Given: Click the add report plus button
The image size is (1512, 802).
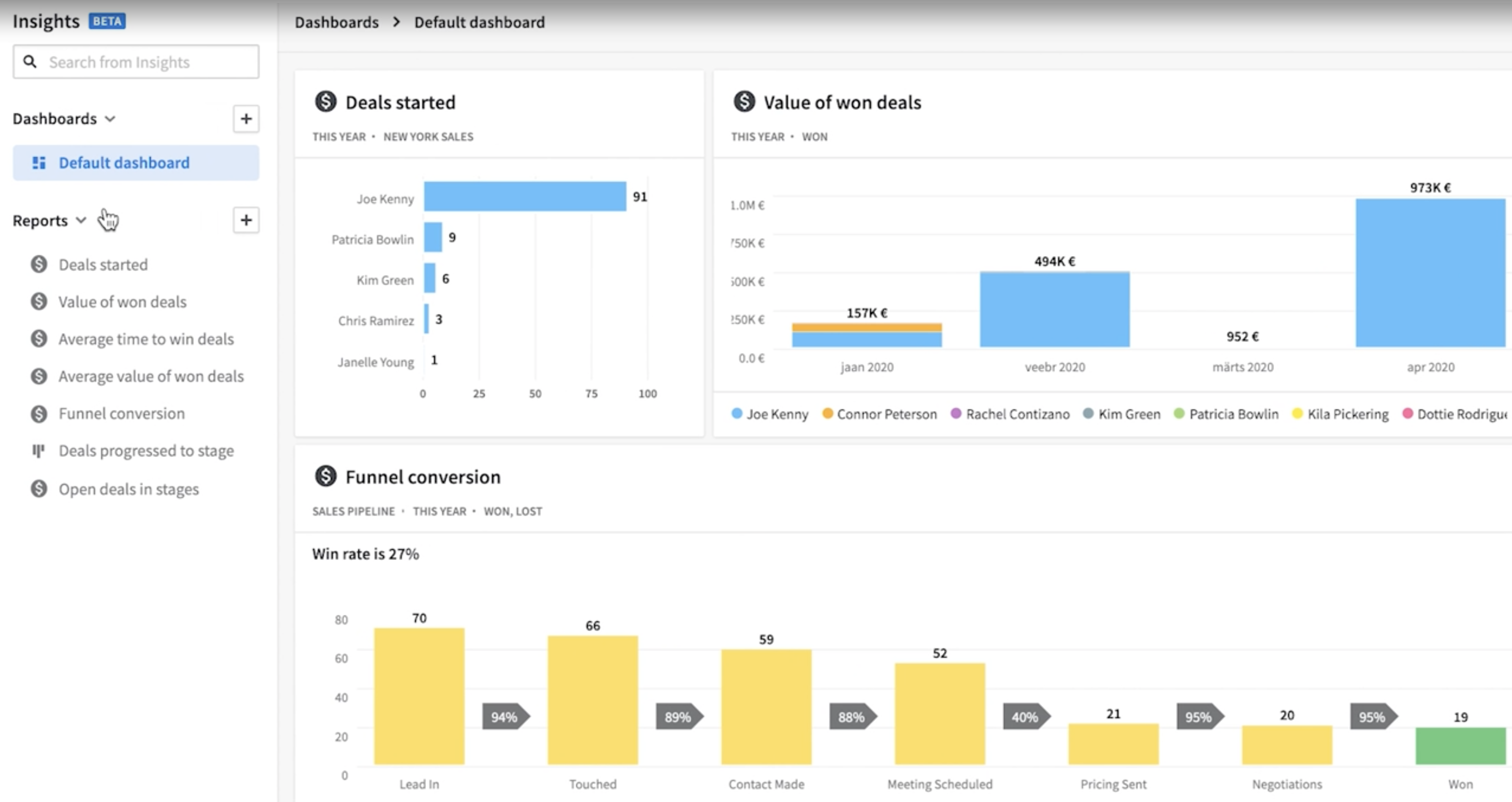Looking at the screenshot, I should point(246,220).
